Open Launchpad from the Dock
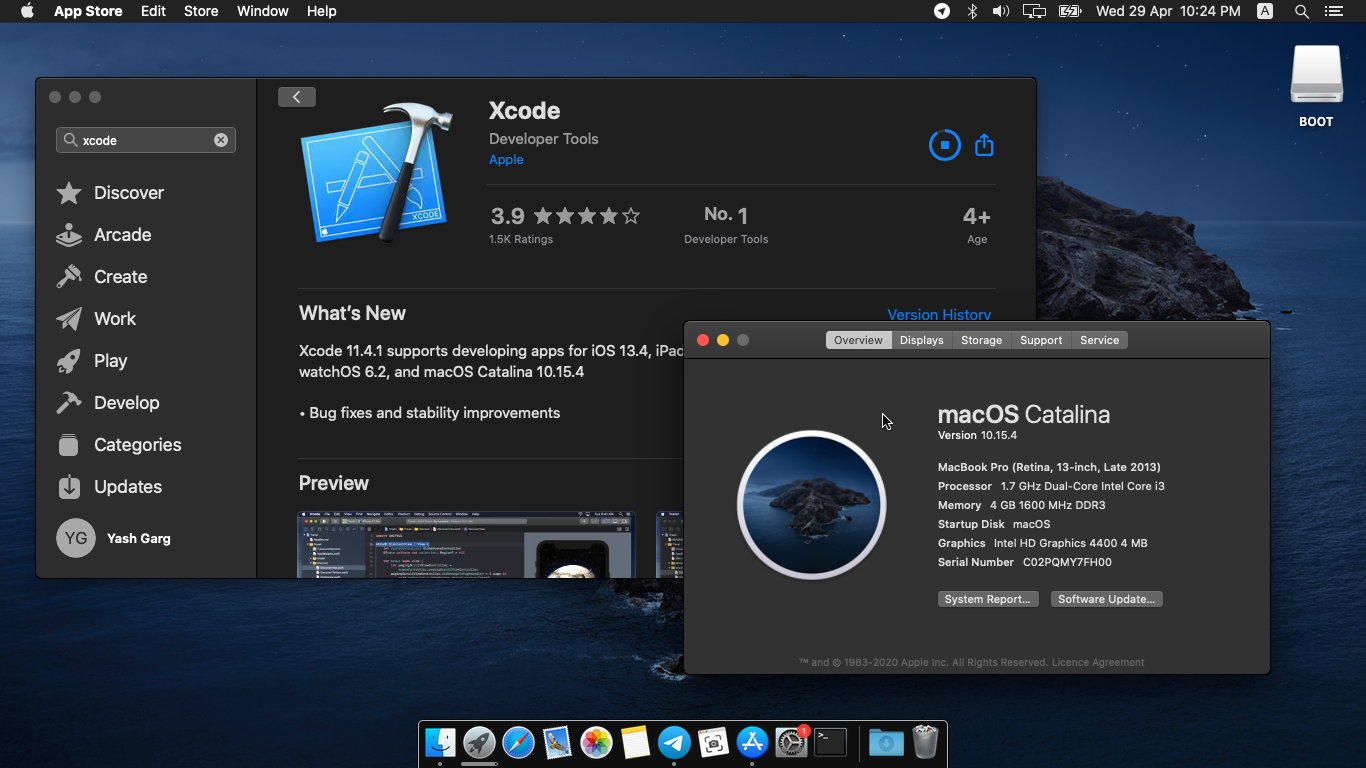The image size is (1366, 768). pos(479,742)
